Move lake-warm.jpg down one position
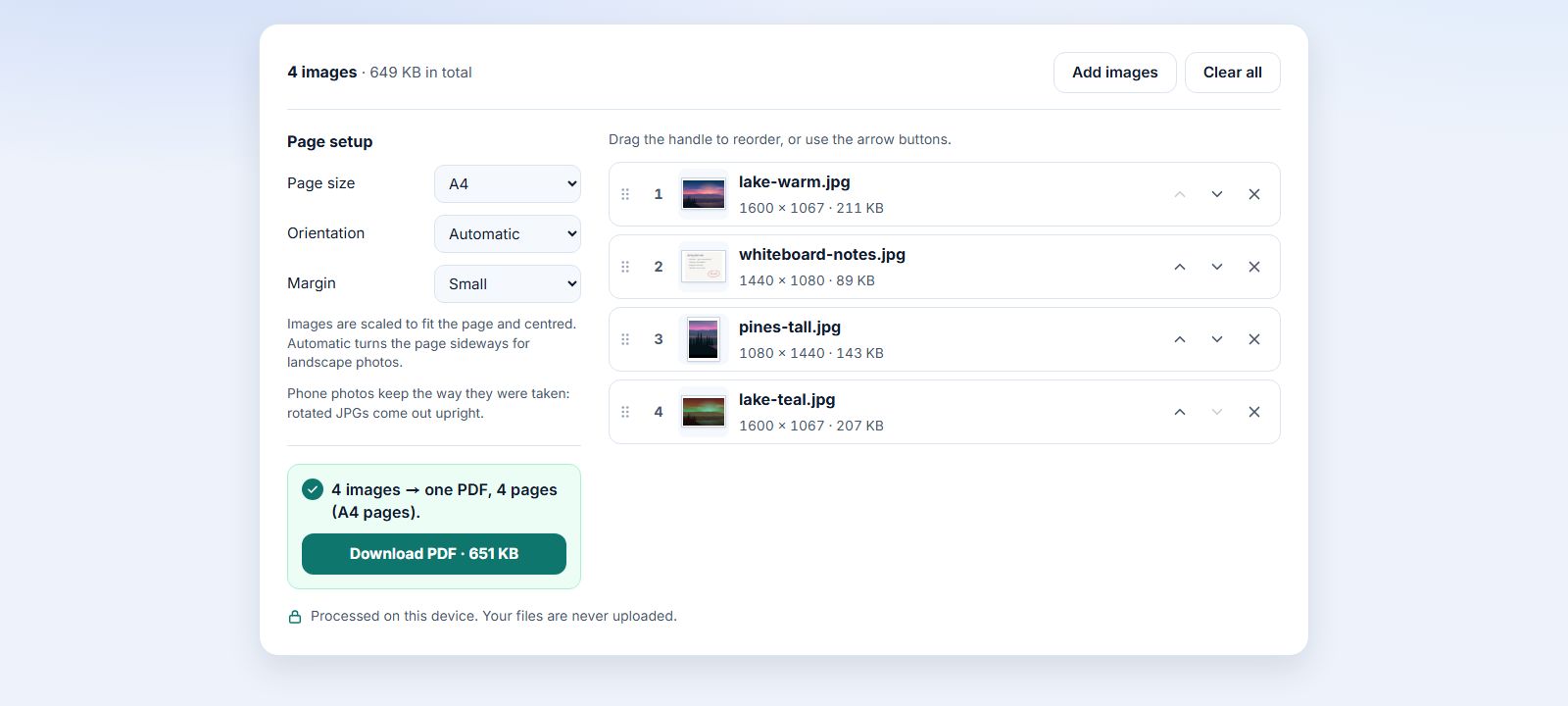This screenshot has height=706, width=1568. [1217, 194]
